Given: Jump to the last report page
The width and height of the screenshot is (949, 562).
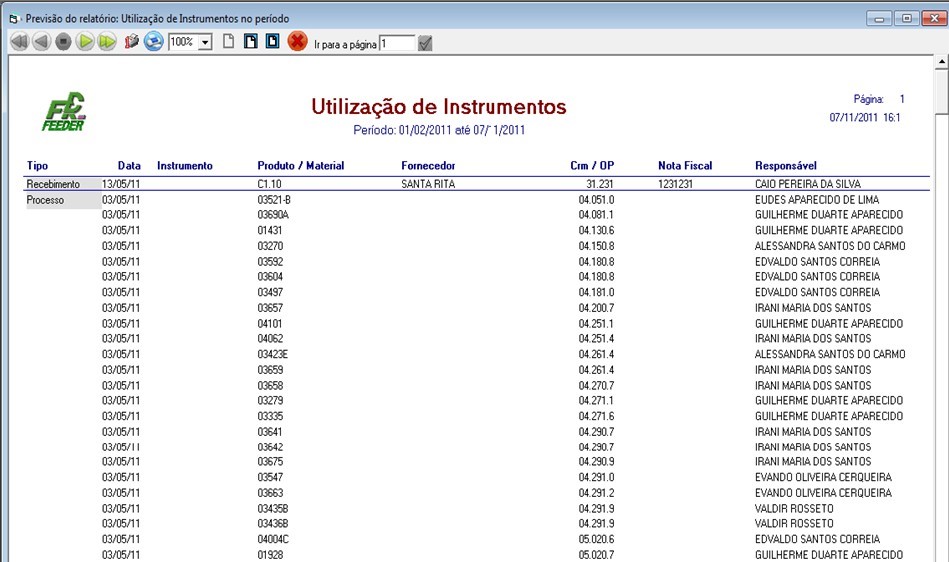Looking at the screenshot, I should 107,42.
